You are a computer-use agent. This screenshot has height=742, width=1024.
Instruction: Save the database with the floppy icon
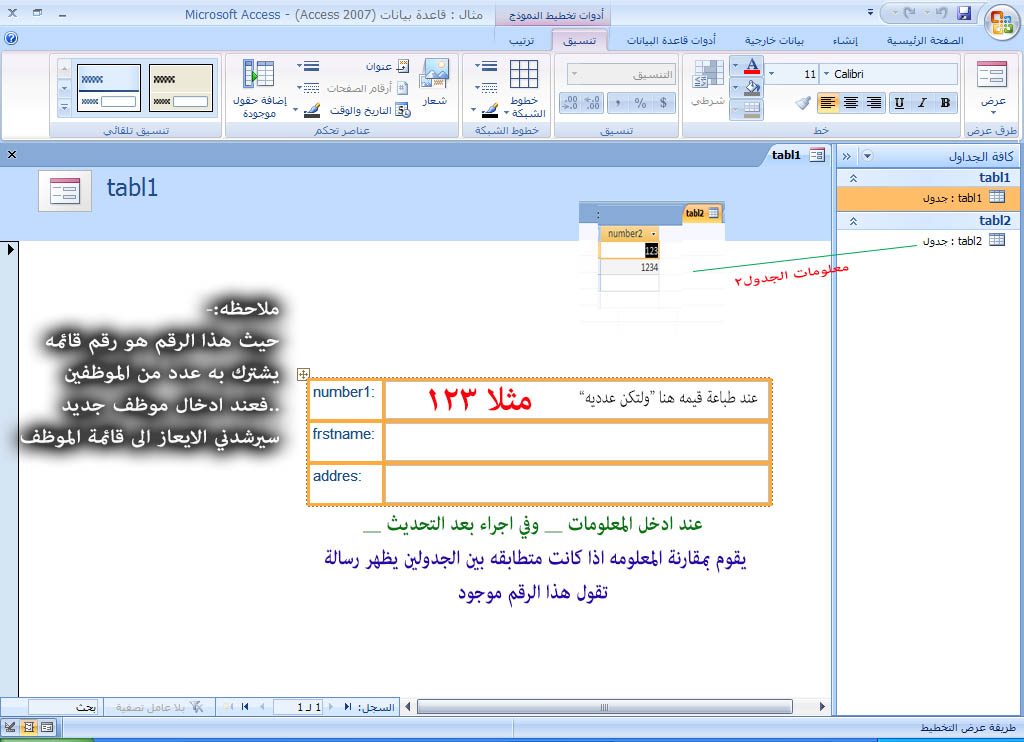[964, 12]
